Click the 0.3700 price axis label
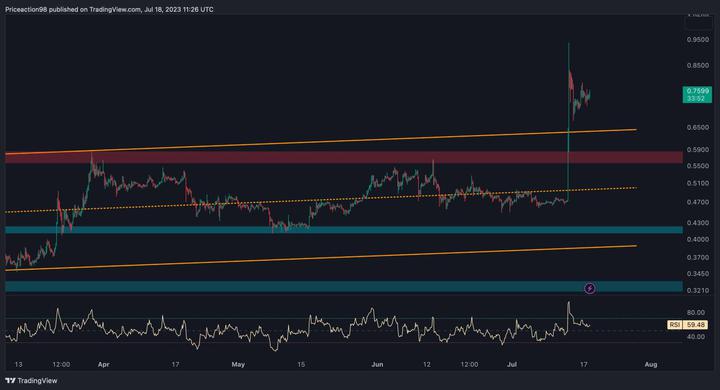The height and width of the screenshot is (390, 720). coord(698,258)
